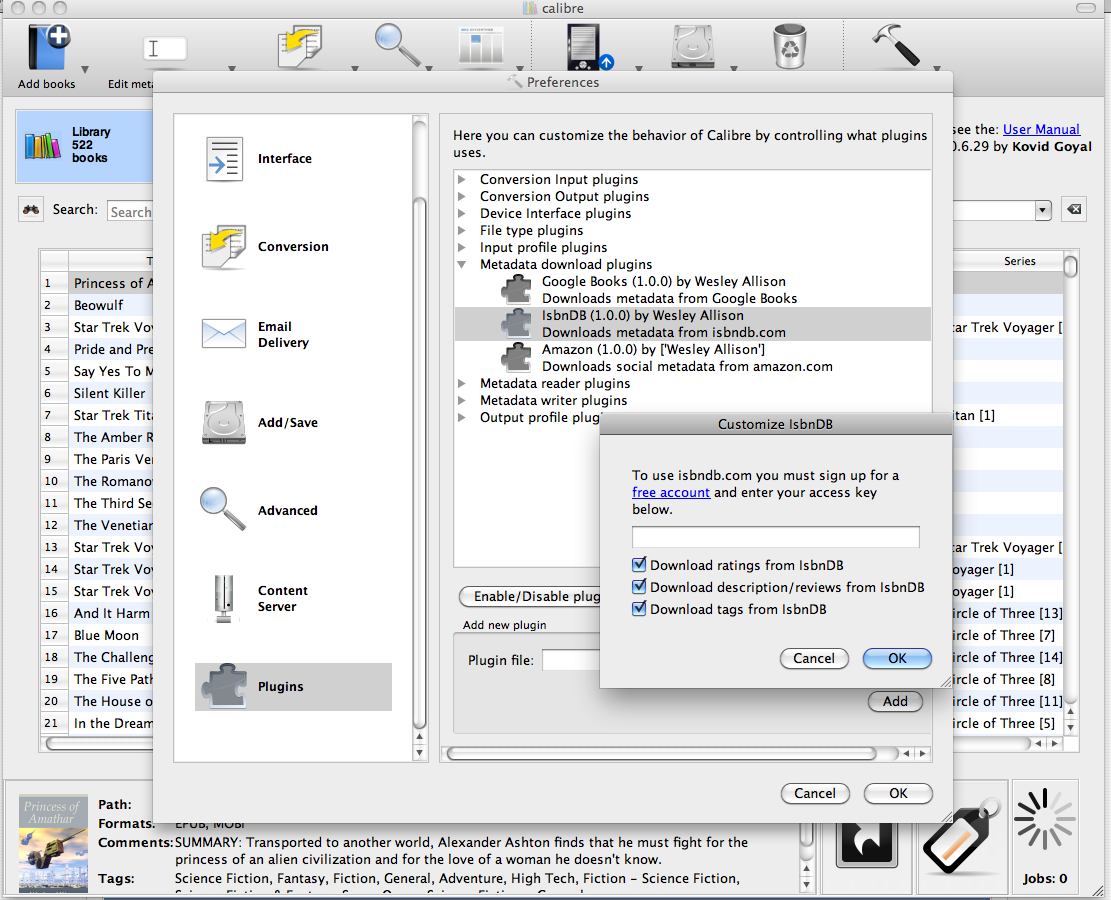Click the dialog resize grip of Customize IsbnDB

point(946,682)
